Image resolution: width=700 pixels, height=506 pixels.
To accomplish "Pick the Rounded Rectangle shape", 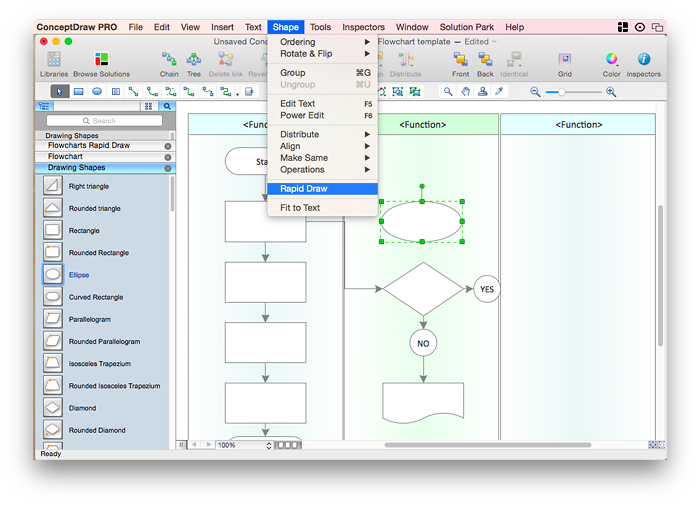I will pyautogui.click(x=98, y=253).
